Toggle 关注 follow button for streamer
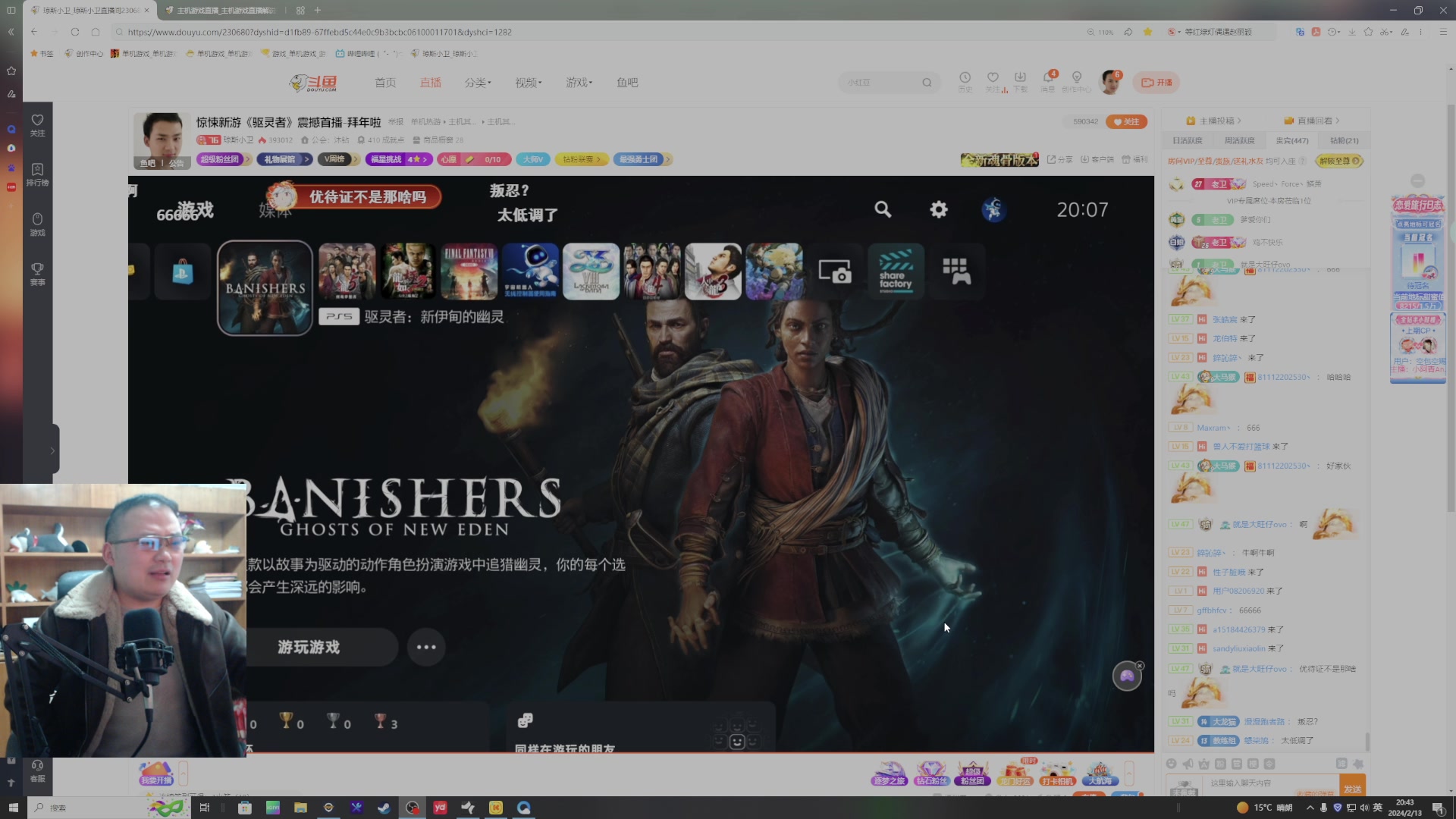Screen dimensions: 1456x819 1126,121
